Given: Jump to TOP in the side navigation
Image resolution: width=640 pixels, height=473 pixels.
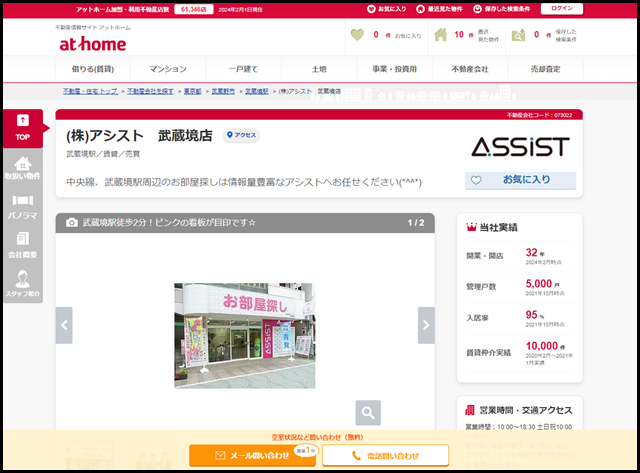Looking at the screenshot, I should (x=23, y=128).
